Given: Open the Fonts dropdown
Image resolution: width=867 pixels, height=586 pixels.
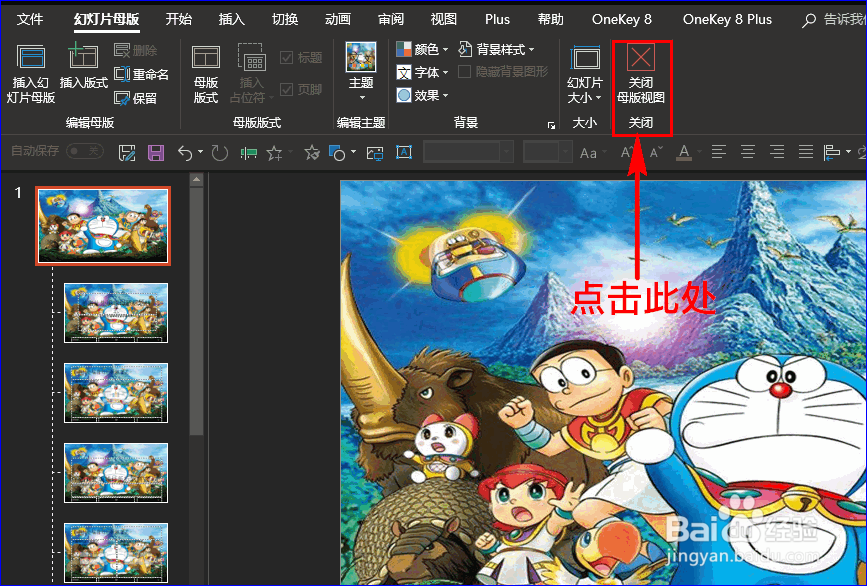Looking at the screenshot, I should [422, 72].
